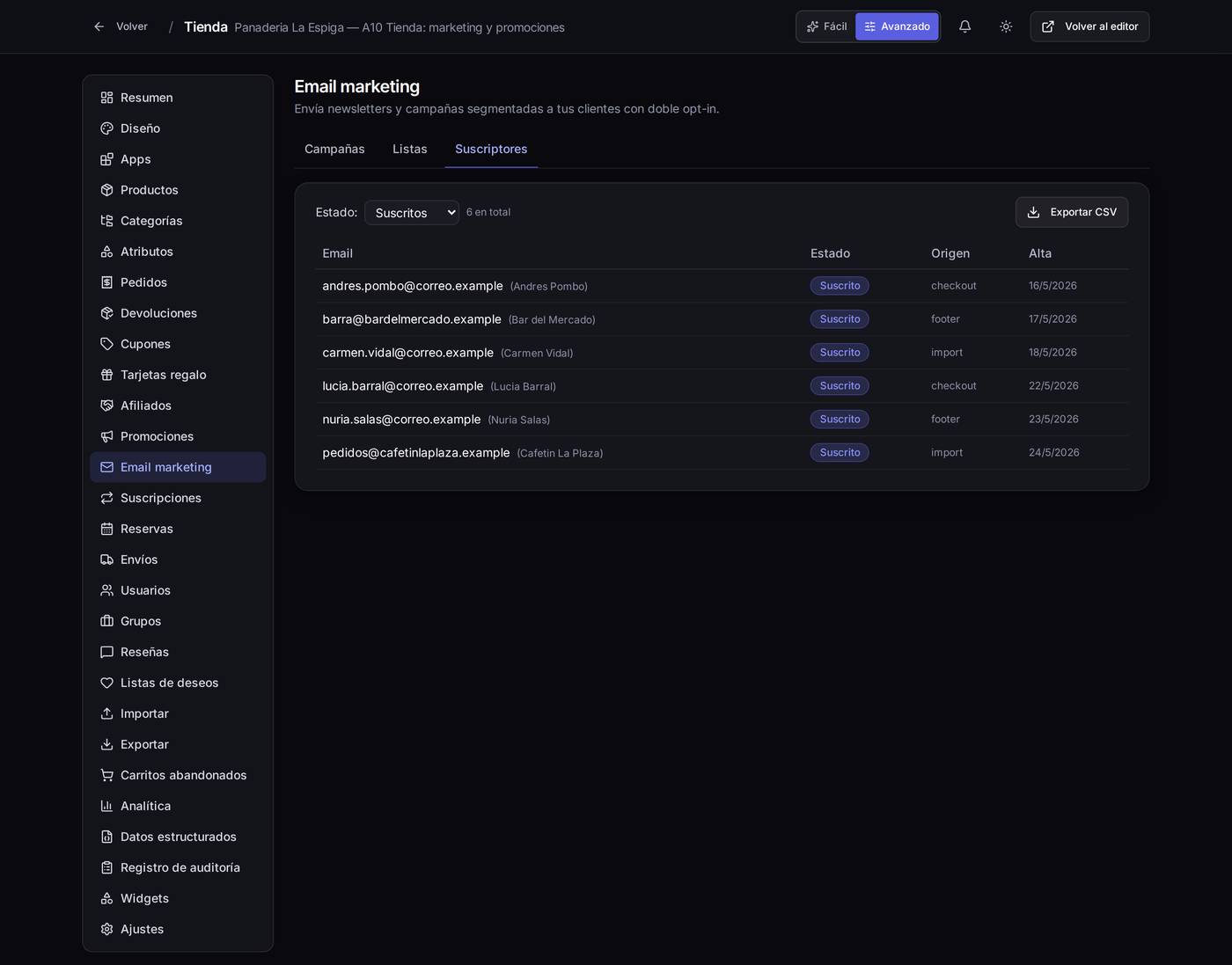Select the Productos box icon
This screenshot has width=1232, height=965.
point(106,190)
